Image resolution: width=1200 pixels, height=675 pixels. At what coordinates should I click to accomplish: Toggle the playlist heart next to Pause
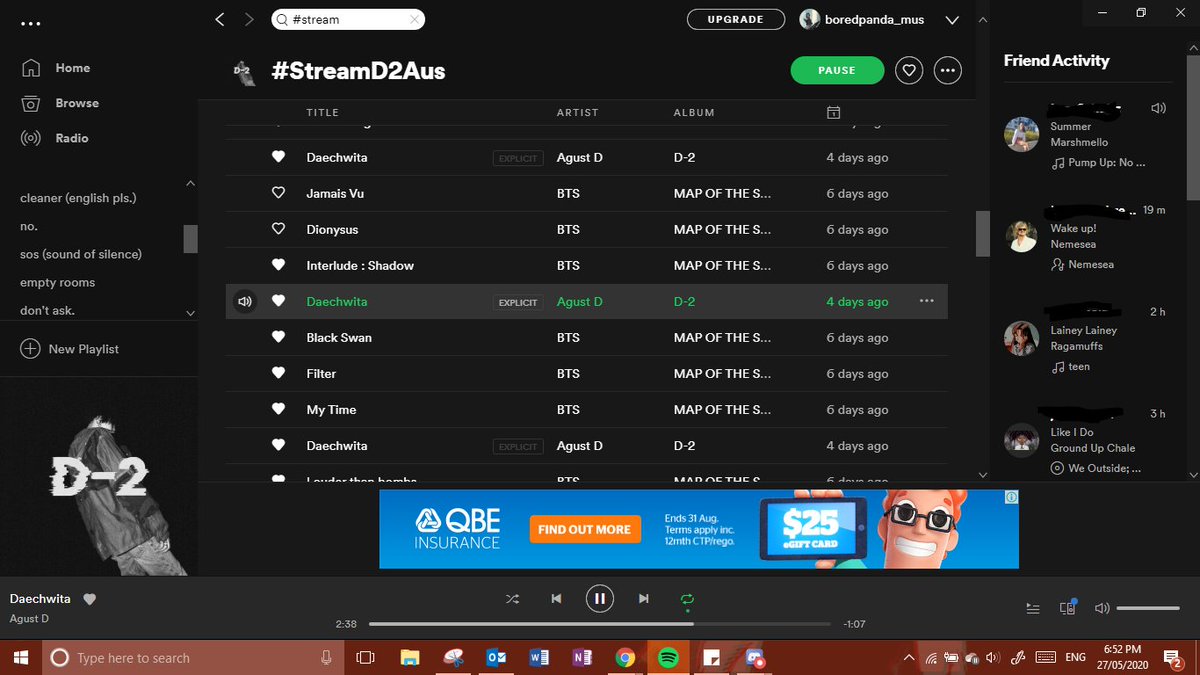coord(908,70)
